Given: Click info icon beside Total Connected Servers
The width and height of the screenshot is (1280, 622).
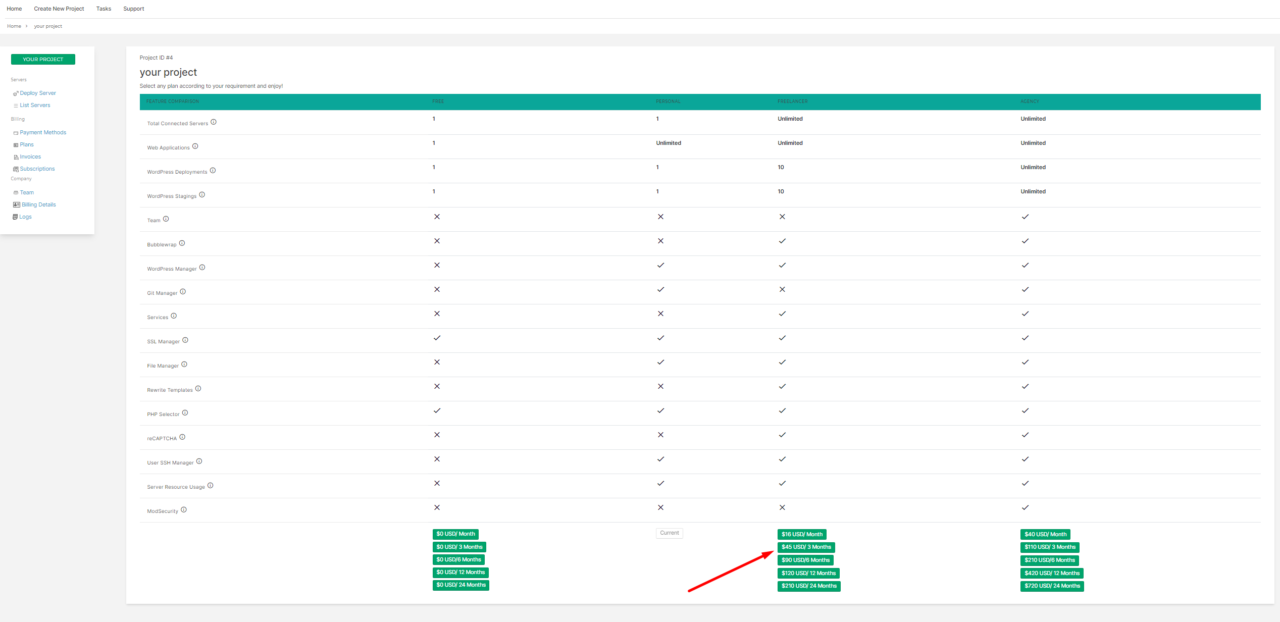Looking at the screenshot, I should pos(214,122).
